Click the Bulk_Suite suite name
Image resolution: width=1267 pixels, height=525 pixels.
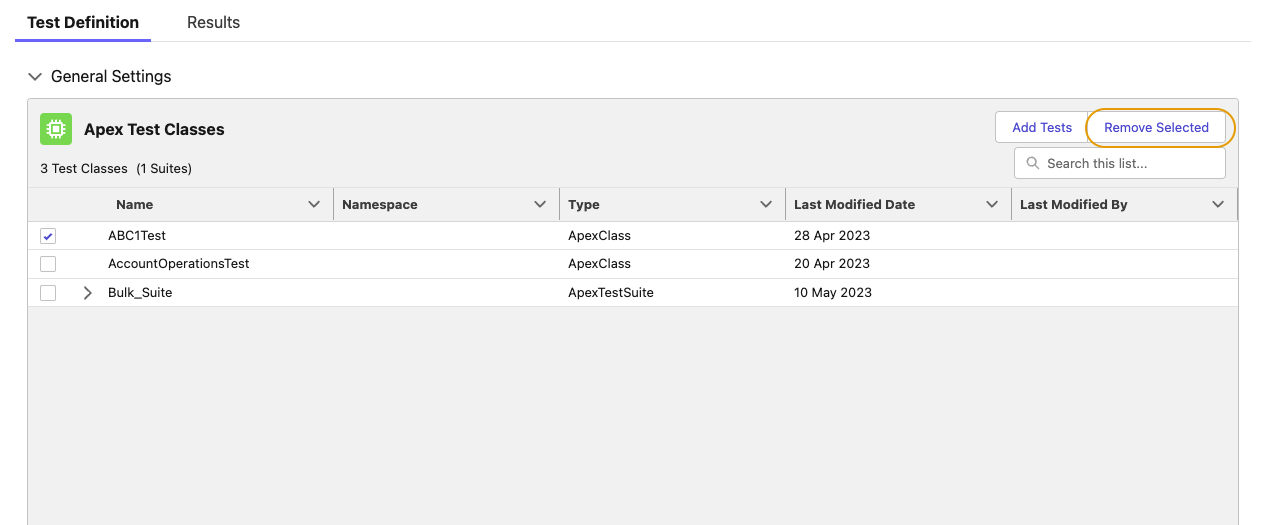click(140, 293)
